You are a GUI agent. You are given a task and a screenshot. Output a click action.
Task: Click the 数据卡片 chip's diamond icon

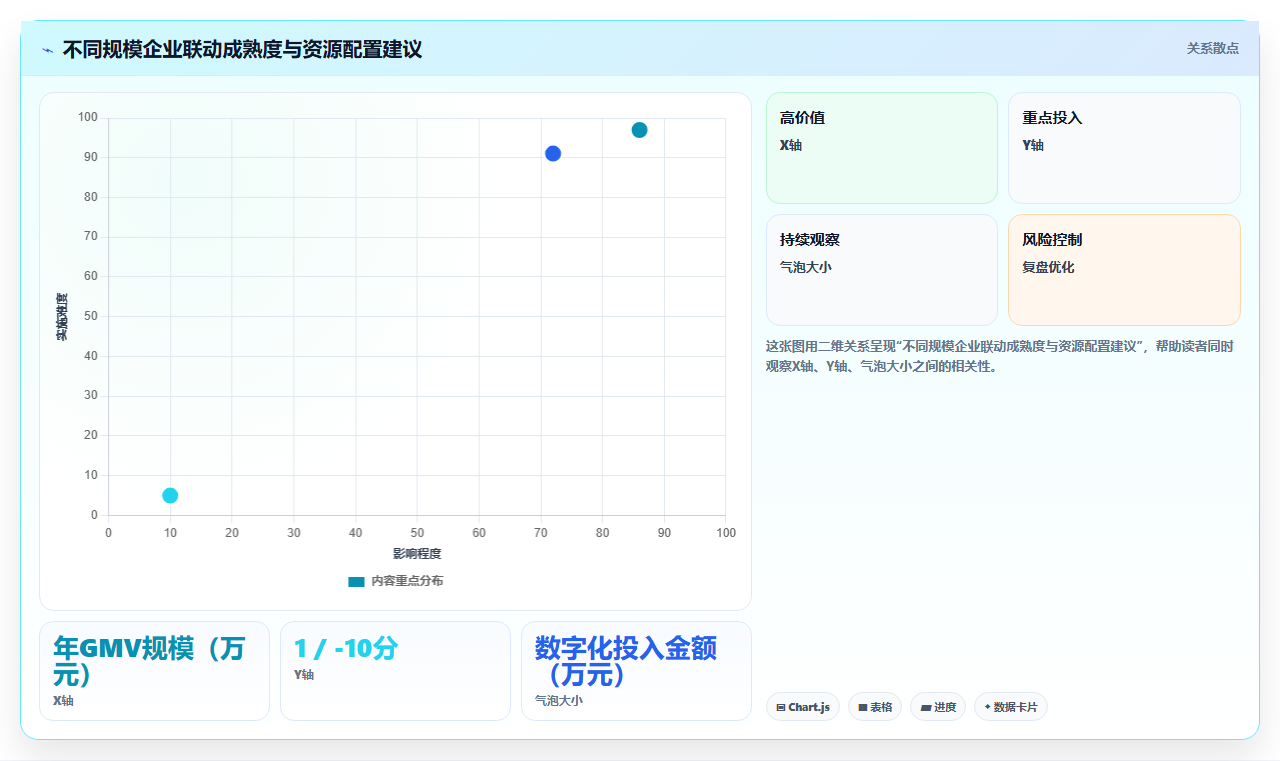click(987, 707)
